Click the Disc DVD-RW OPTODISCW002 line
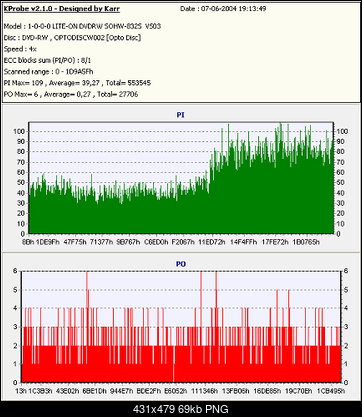Viewport: 362px width, 417px height. pyautogui.click(x=72, y=38)
